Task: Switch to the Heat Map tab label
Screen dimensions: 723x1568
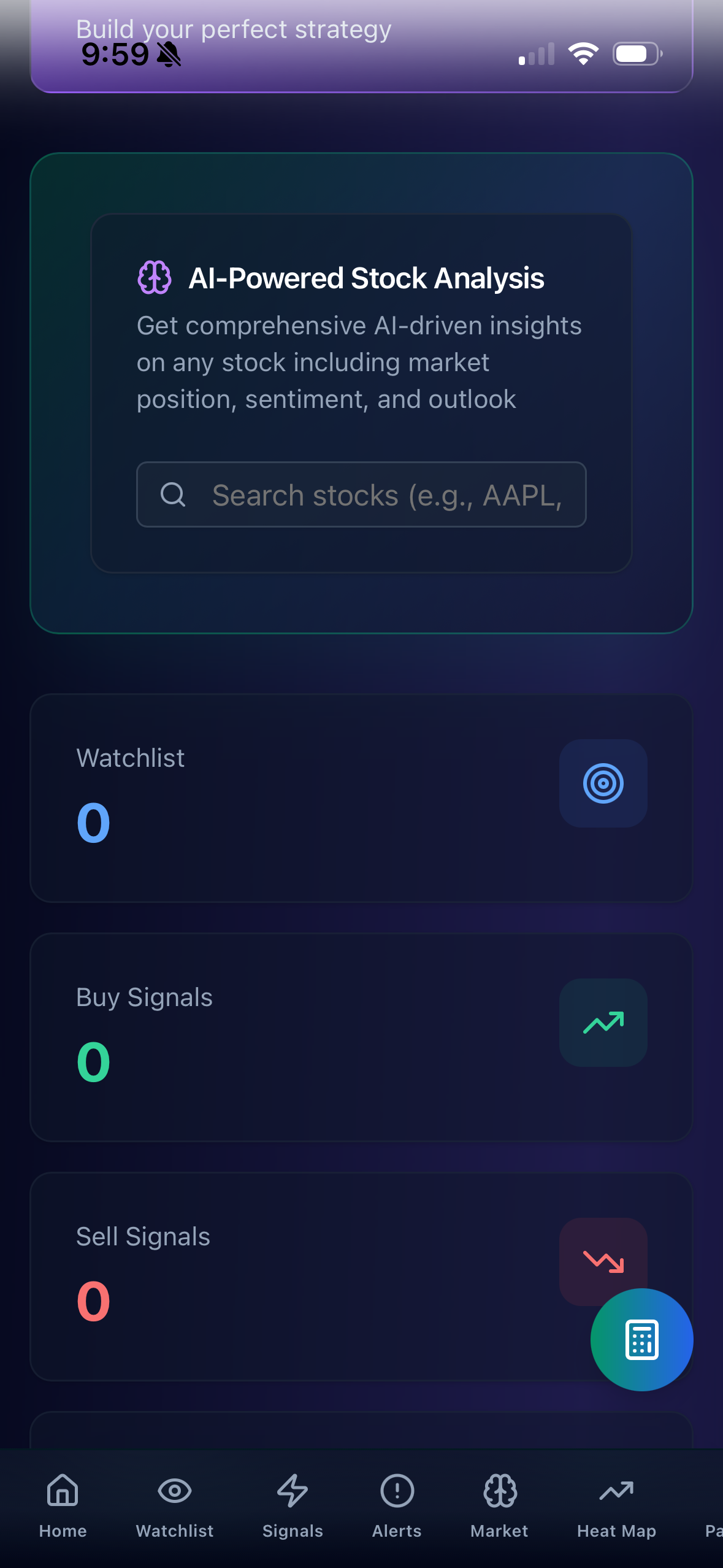Action: click(615, 1531)
